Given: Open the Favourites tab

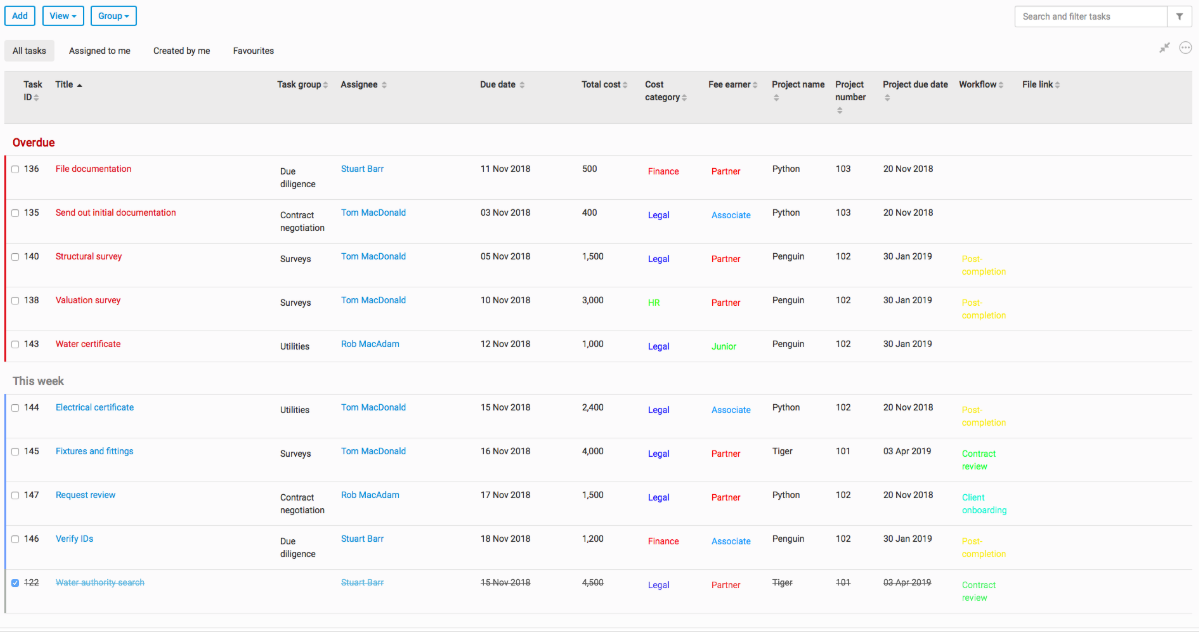Looking at the screenshot, I should point(253,51).
